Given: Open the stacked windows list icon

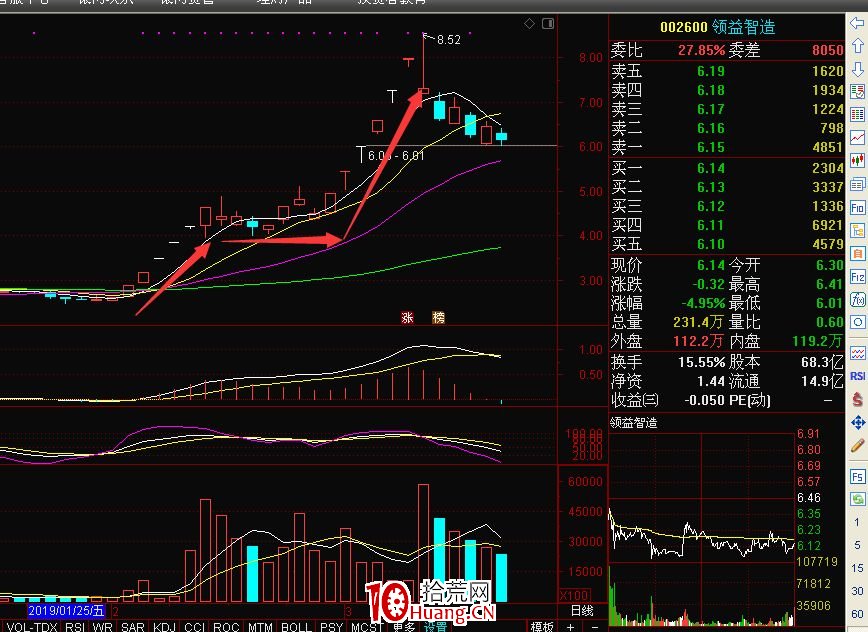Looking at the screenshot, I should pos(857,184).
